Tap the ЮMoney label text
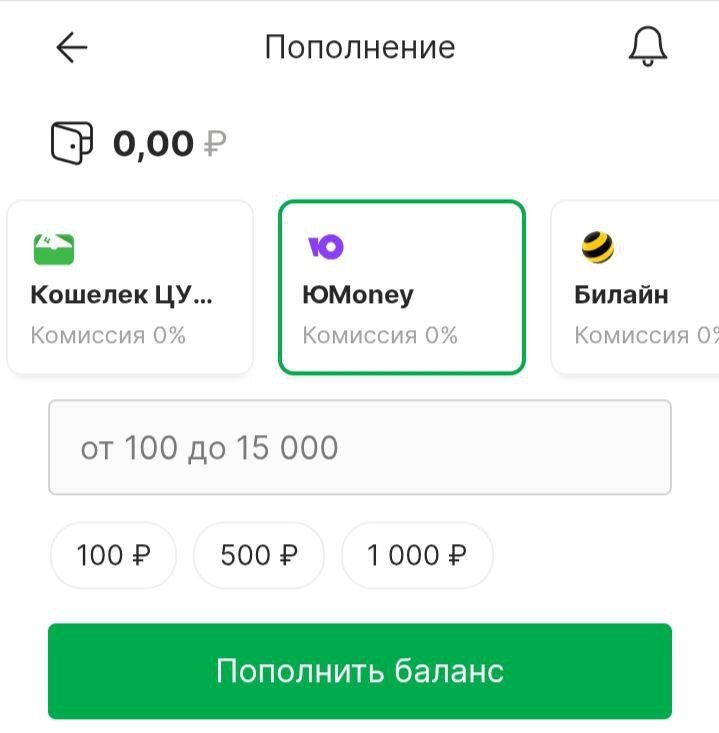 357,295
